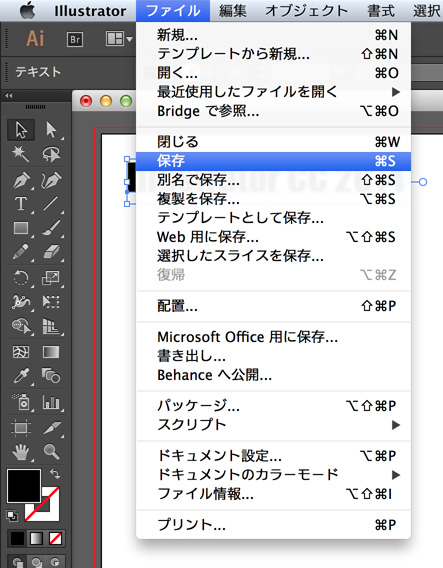Choose Web 用に保存... item

tap(274, 237)
